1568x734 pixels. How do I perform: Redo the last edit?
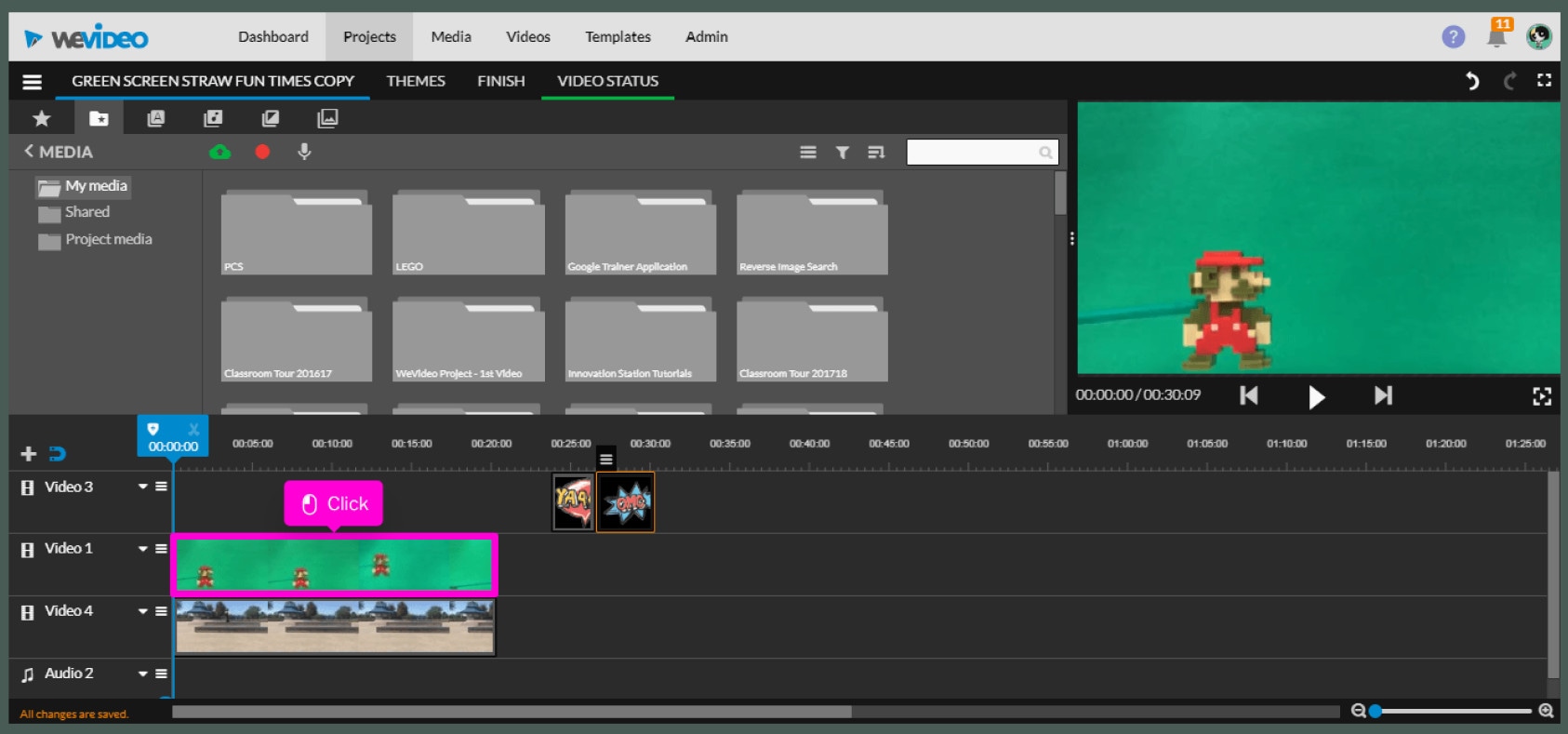pos(1509,81)
